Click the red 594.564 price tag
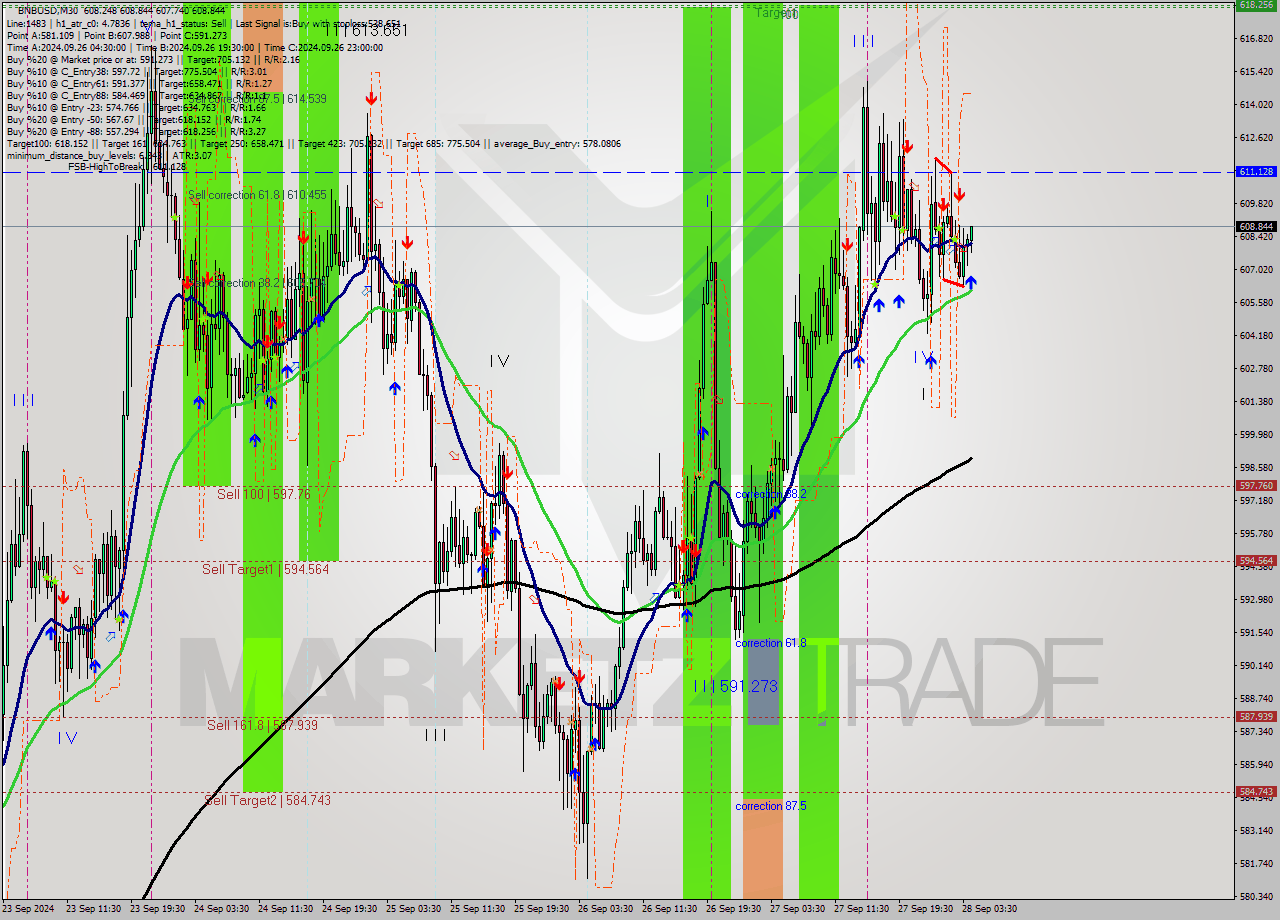Viewport: 1280px width, 920px height. (x=1256, y=561)
